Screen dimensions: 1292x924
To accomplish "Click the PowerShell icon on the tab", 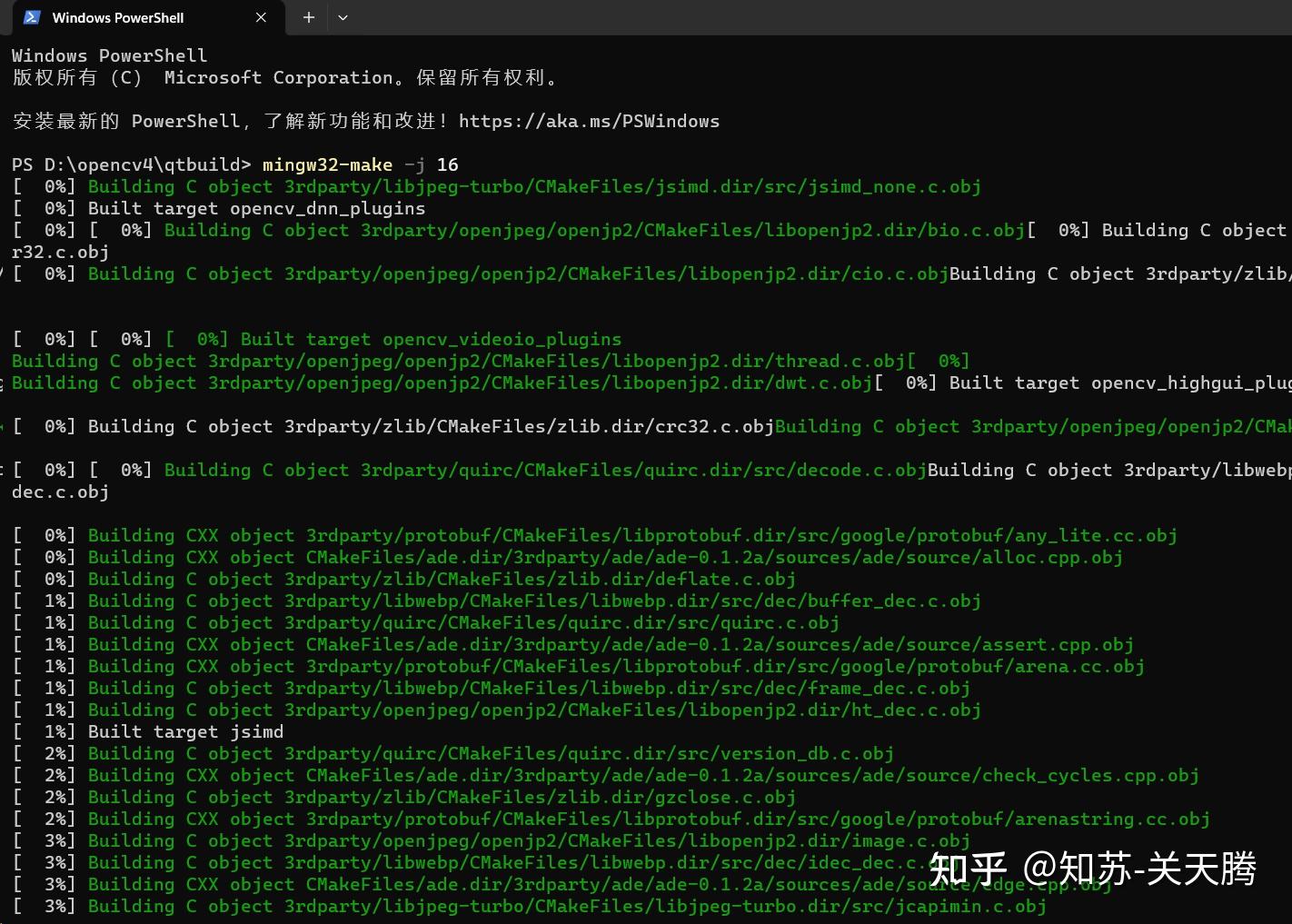I will coord(32,17).
